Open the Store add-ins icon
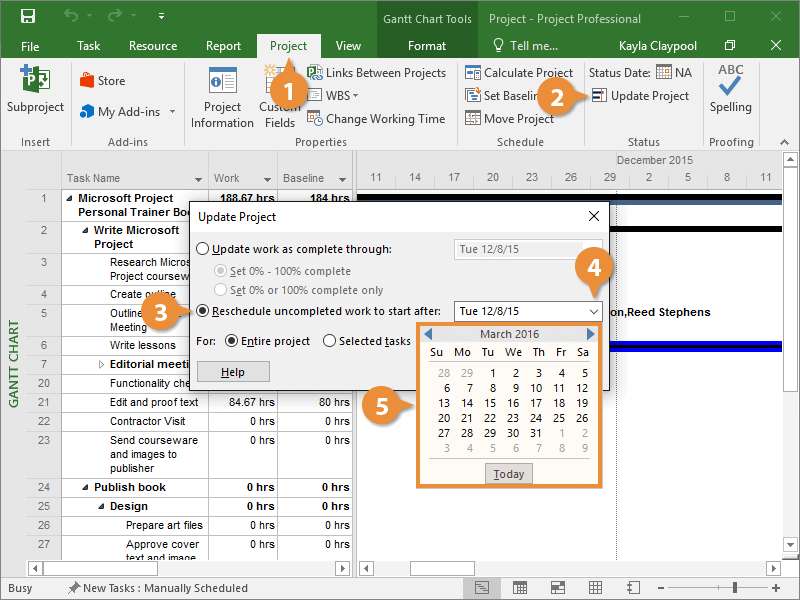The image size is (800, 600). tap(101, 81)
